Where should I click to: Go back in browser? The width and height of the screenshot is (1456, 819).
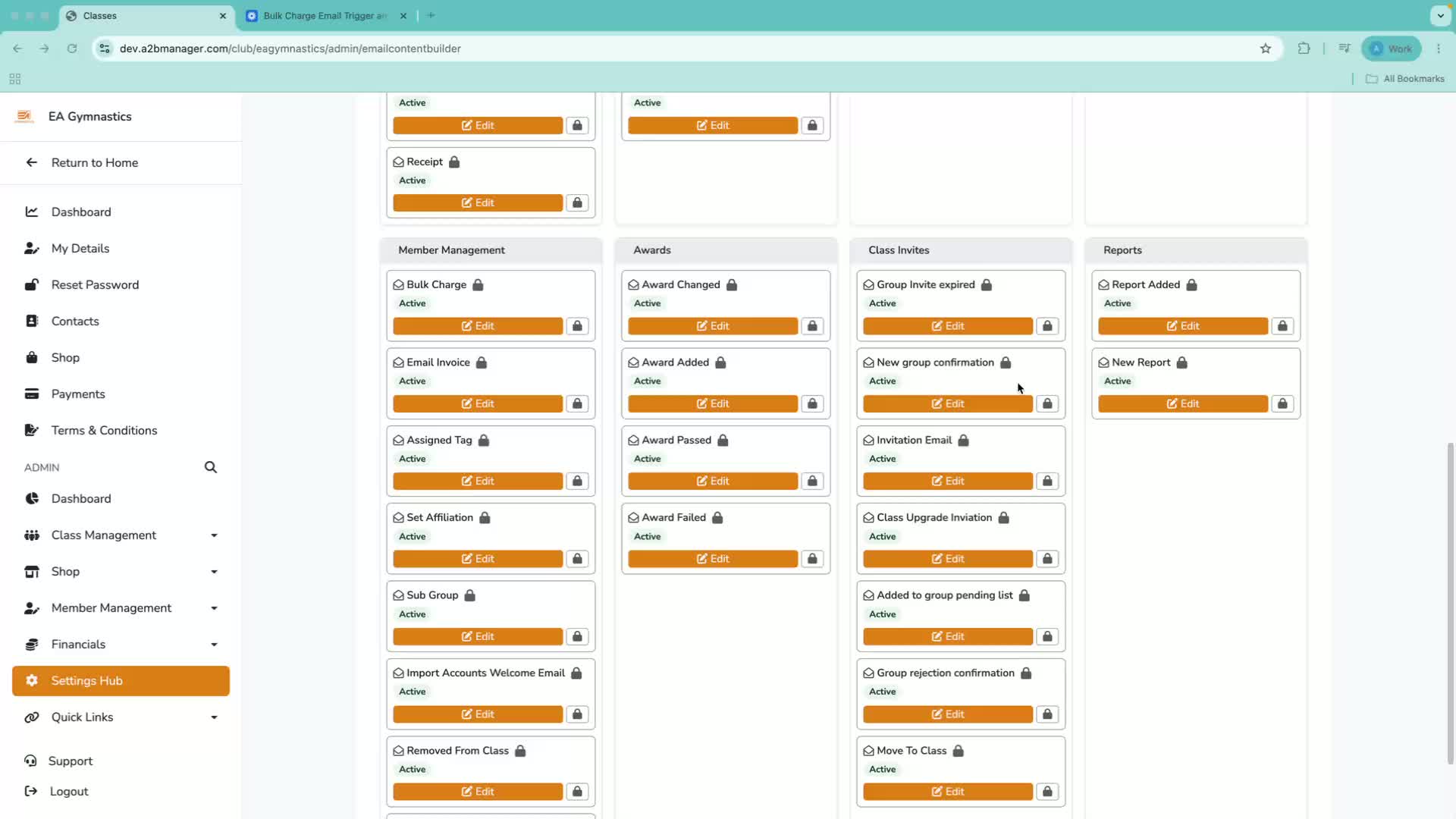point(17,49)
